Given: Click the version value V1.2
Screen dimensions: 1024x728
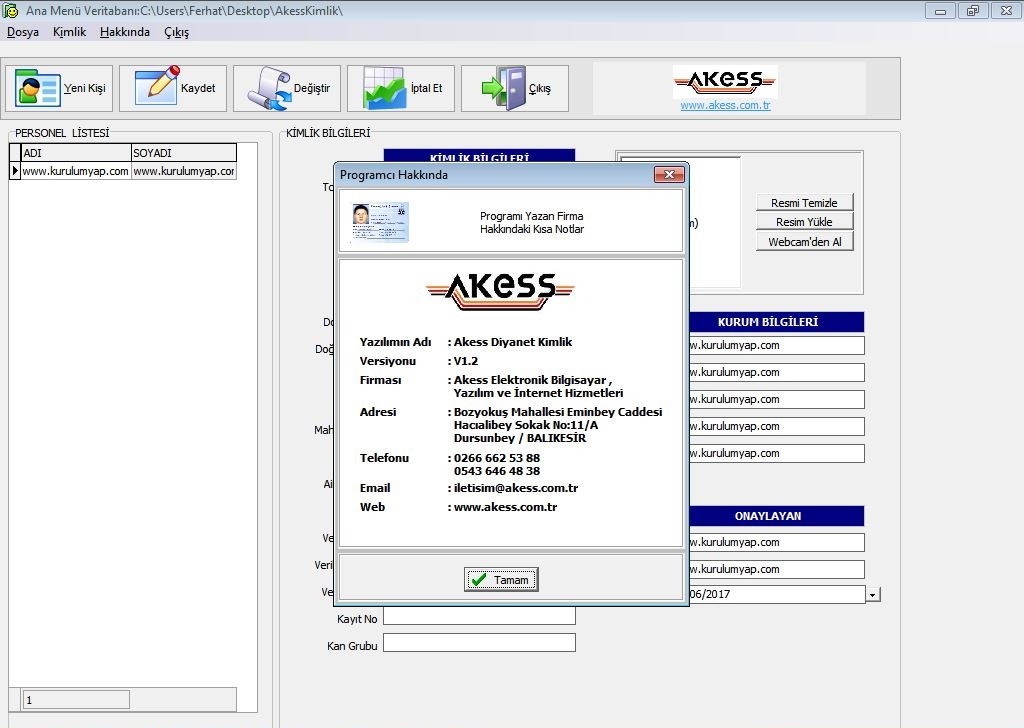Looking at the screenshot, I should 466,361.
